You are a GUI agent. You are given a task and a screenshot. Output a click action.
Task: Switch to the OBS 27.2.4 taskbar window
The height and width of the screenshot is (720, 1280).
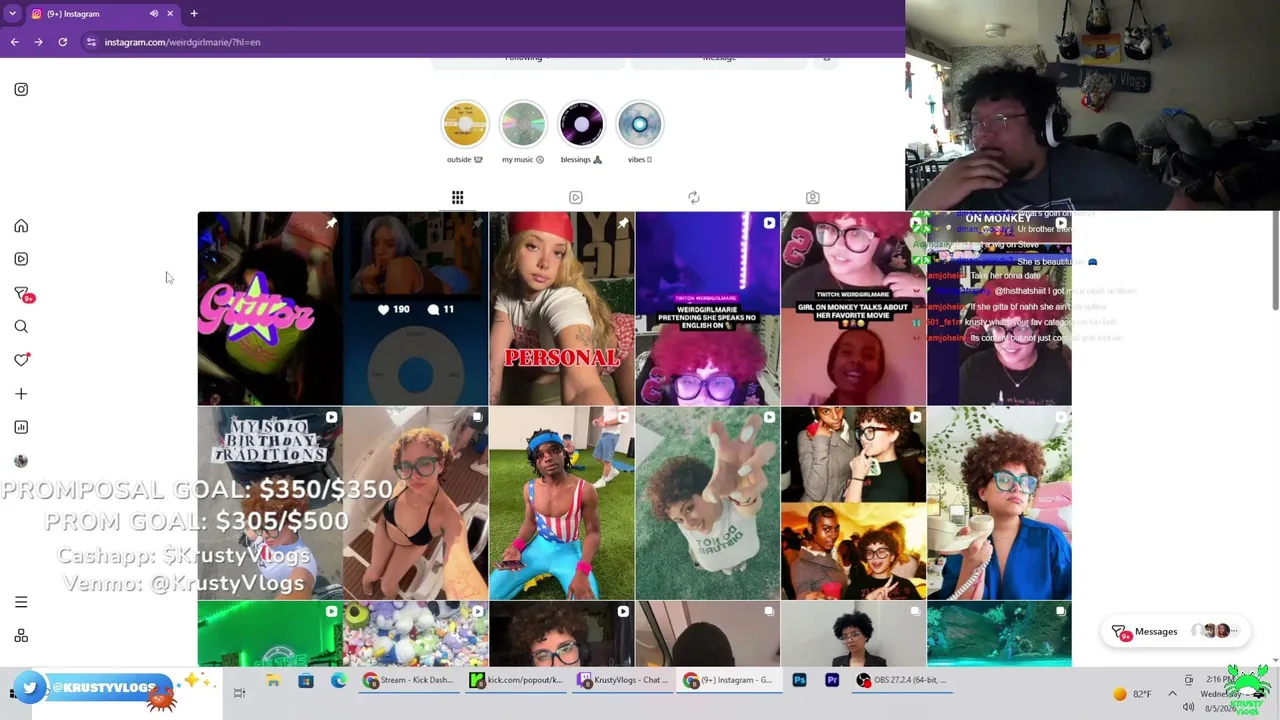pyautogui.click(x=903, y=681)
